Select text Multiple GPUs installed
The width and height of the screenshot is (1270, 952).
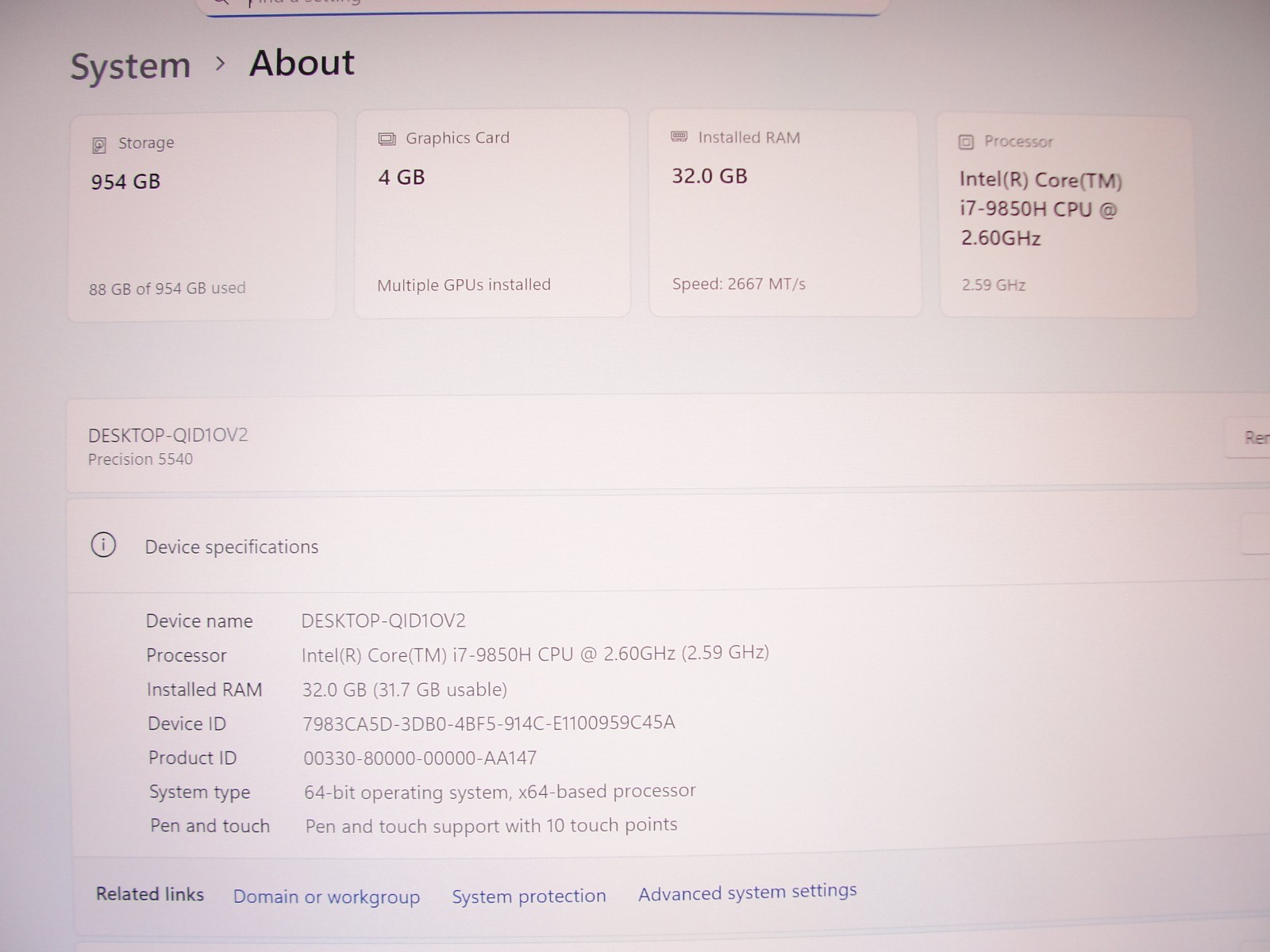[464, 285]
